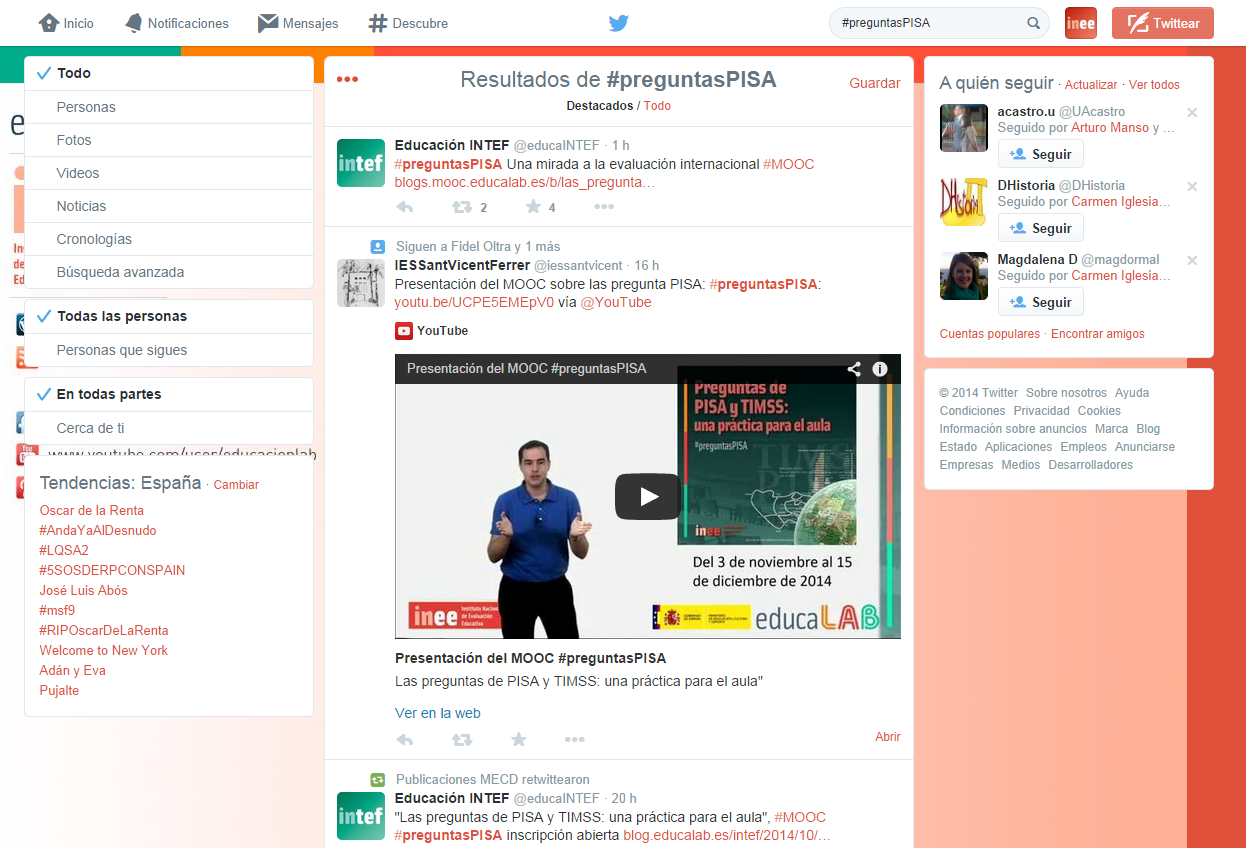
Task: Filter results by Videos
Action: click(169, 173)
